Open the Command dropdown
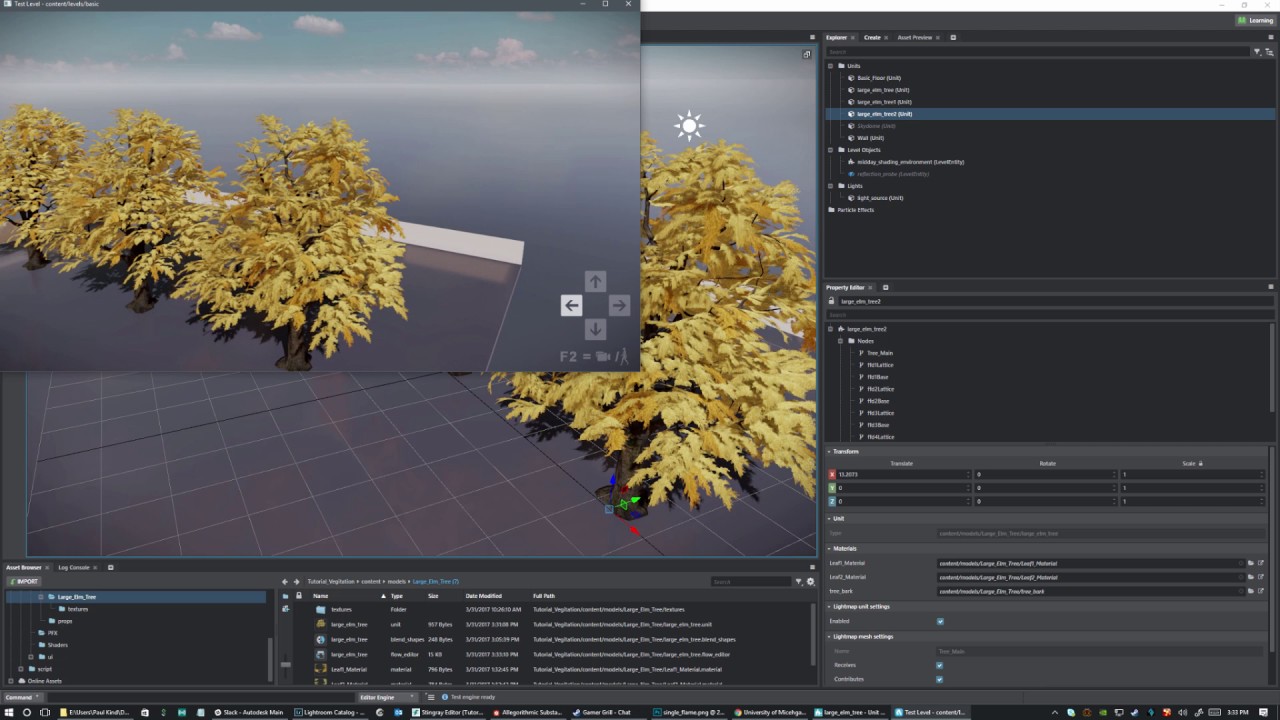Viewport: 1280px width, 720px height. 23,697
